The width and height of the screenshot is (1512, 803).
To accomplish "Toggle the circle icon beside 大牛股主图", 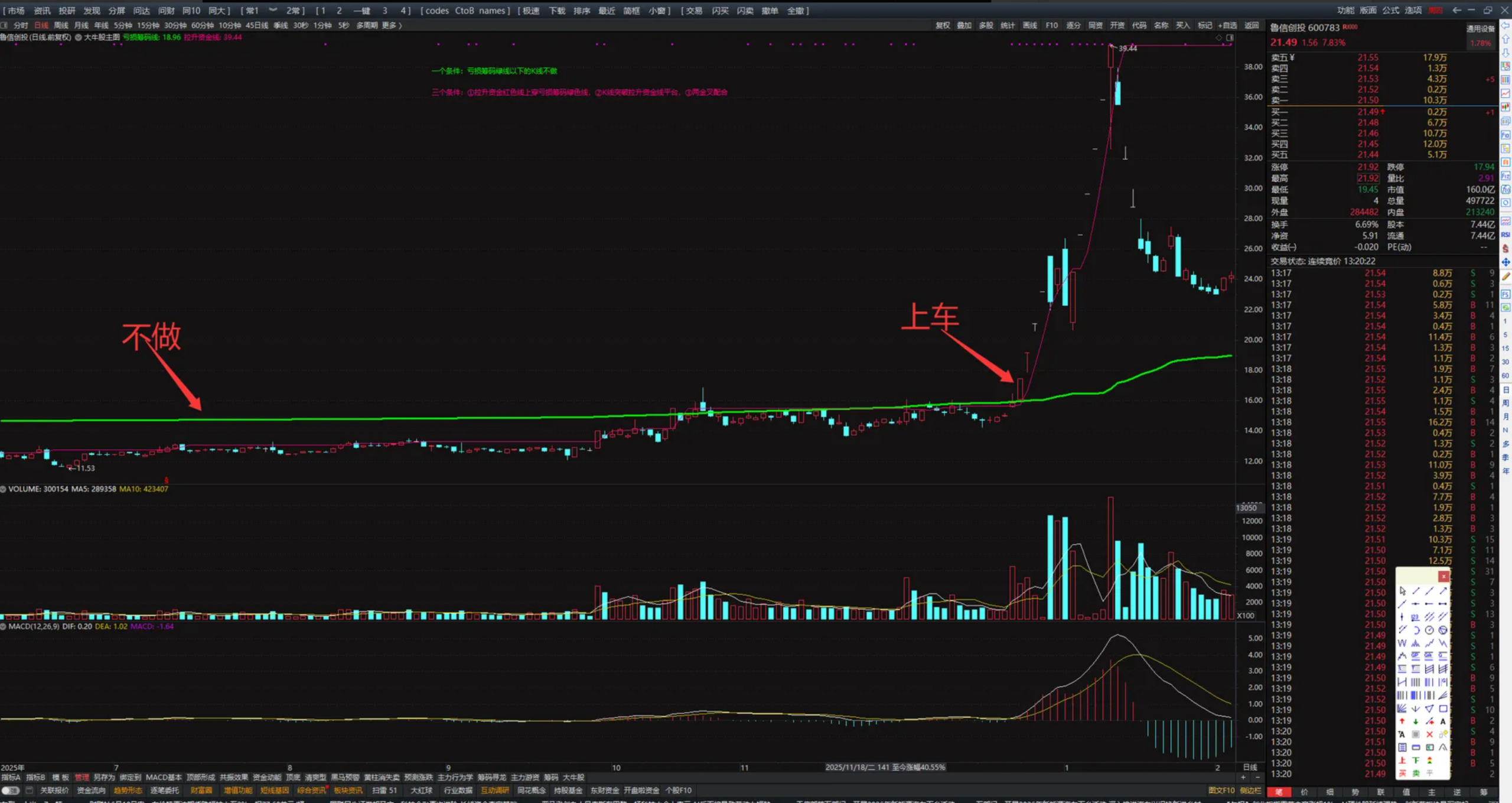I will [x=78, y=37].
